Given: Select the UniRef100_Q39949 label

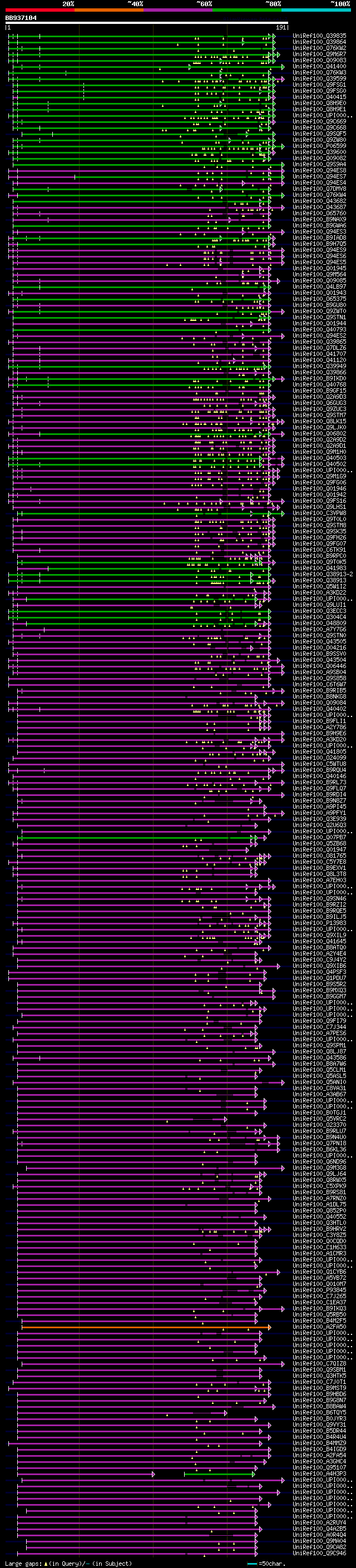Looking at the screenshot, I should click(319, 367).
